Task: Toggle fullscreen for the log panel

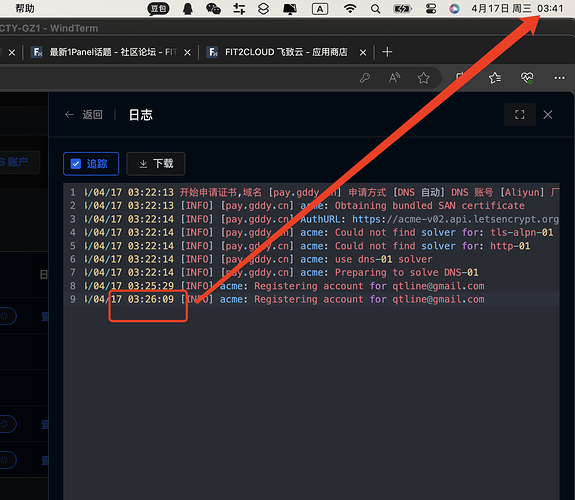Action: (x=520, y=115)
